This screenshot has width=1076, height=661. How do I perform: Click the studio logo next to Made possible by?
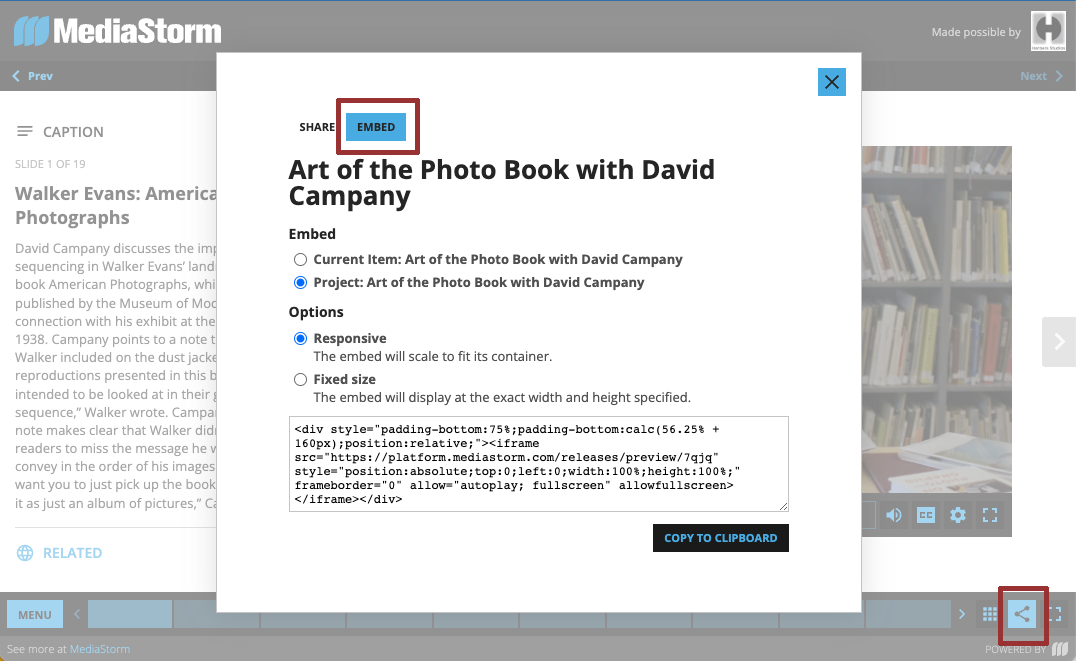coord(1048,31)
